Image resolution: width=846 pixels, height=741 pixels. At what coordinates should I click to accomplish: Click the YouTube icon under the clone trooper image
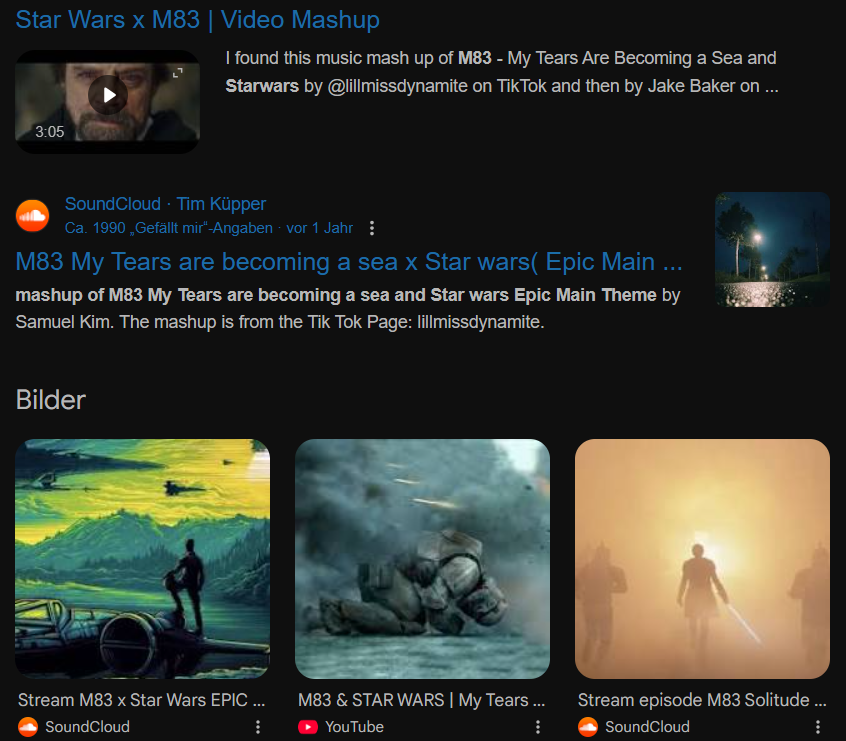[308, 727]
